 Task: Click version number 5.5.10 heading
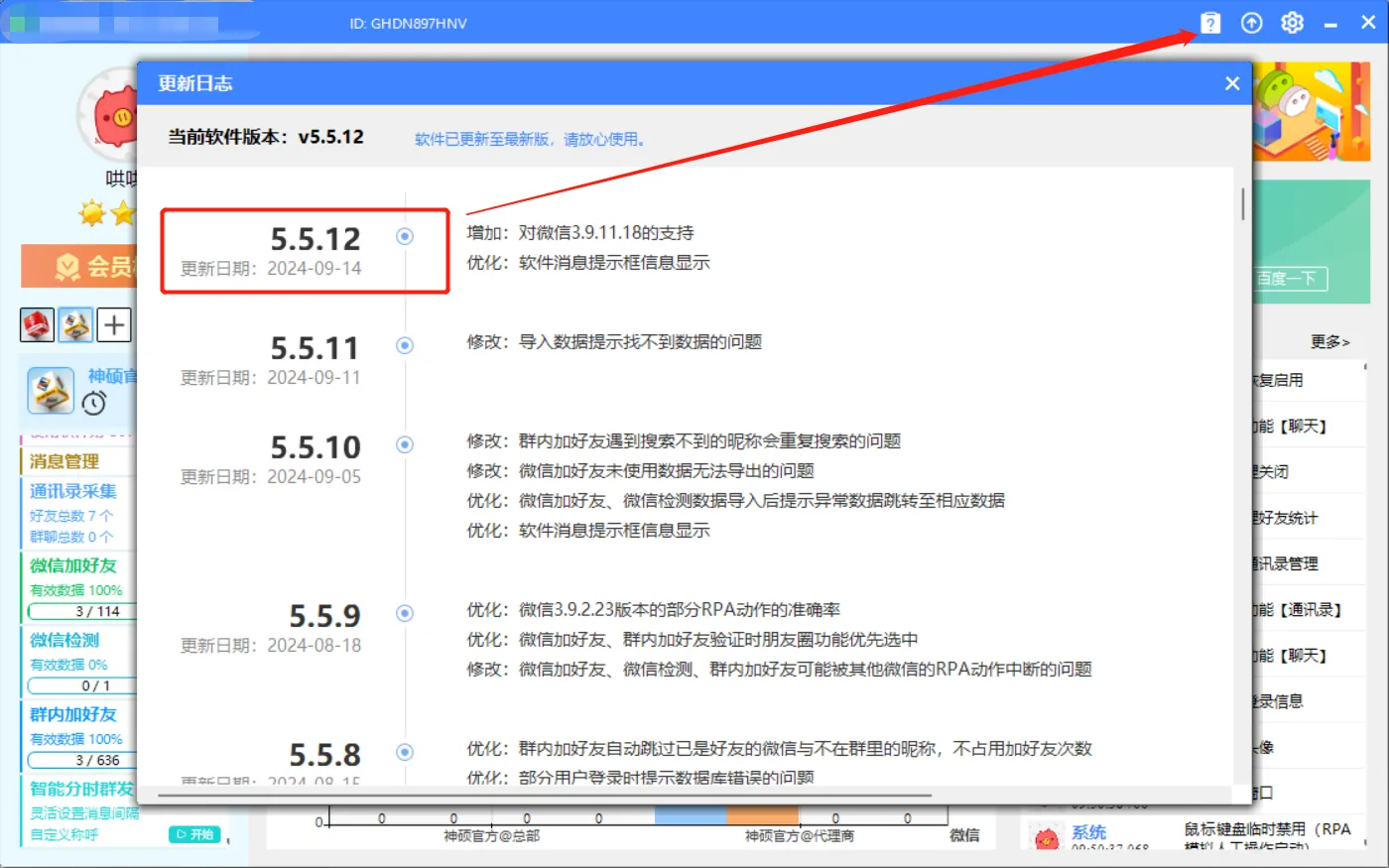pyautogui.click(x=316, y=447)
